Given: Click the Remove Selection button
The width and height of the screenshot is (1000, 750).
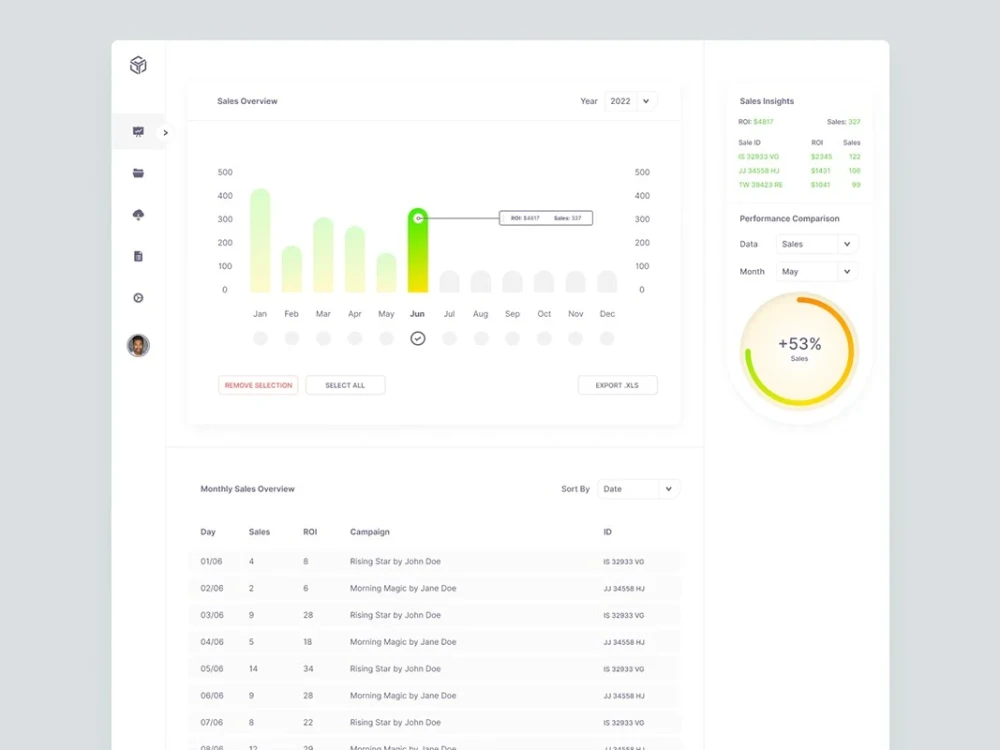Looking at the screenshot, I should pyautogui.click(x=258, y=385).
